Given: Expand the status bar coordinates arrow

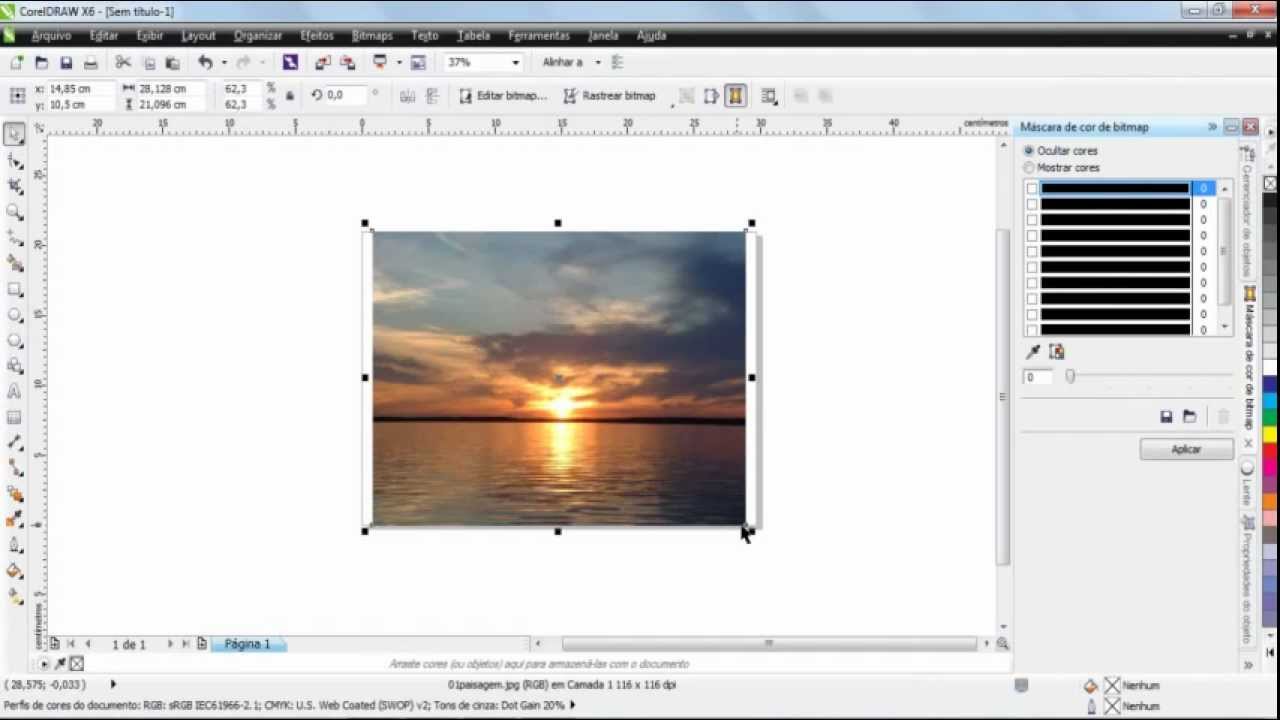Looking at the screenshot, I should coord(113,685).
